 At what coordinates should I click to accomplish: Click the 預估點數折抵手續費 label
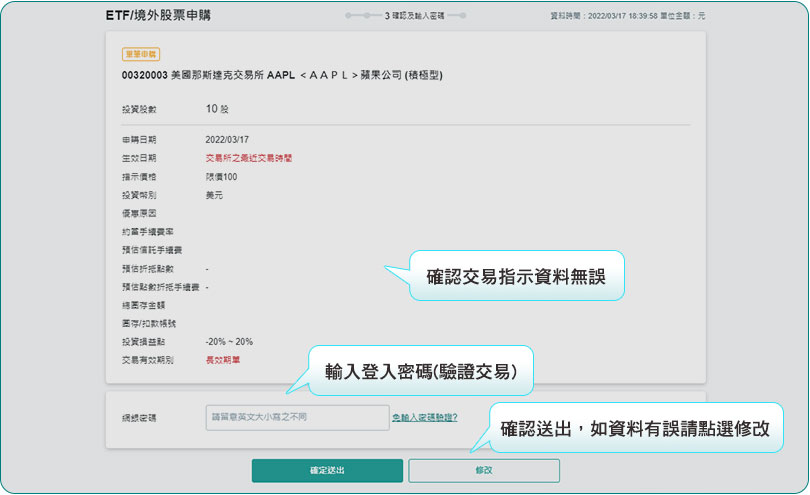(161, 287)
